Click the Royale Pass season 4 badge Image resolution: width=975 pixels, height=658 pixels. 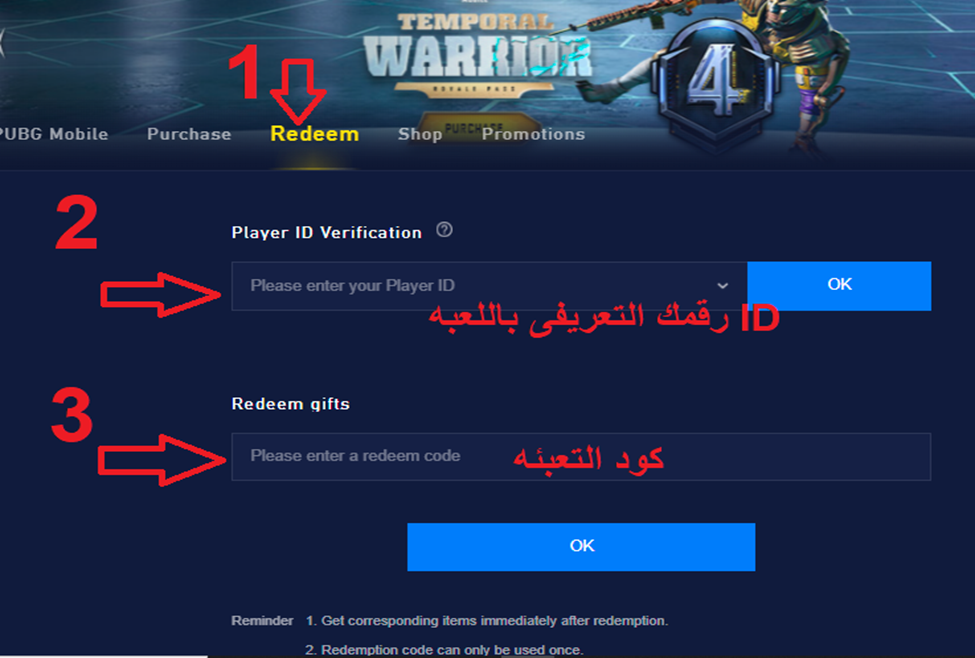coord(715,82)
